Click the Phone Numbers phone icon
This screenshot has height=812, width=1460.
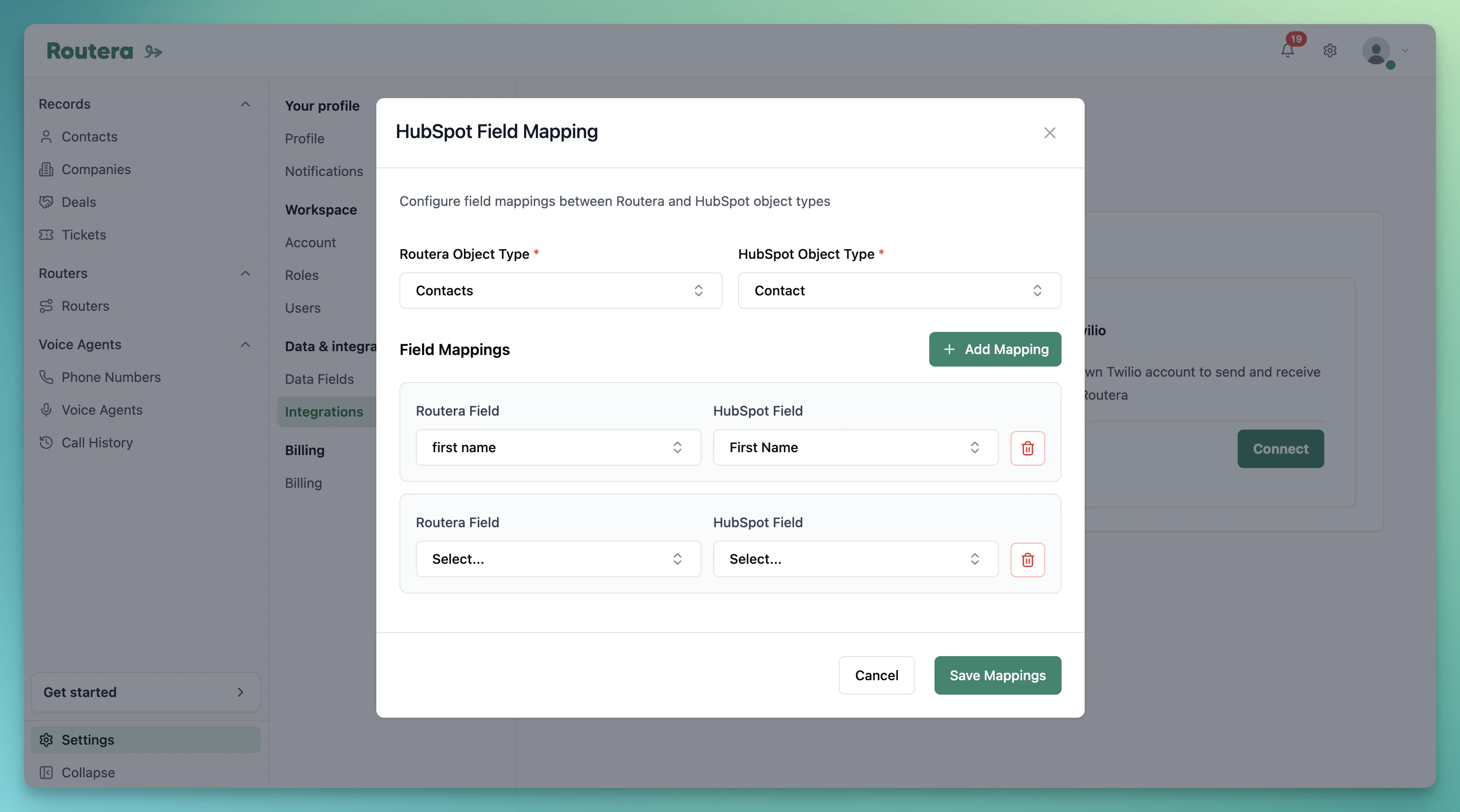point(47,377)
